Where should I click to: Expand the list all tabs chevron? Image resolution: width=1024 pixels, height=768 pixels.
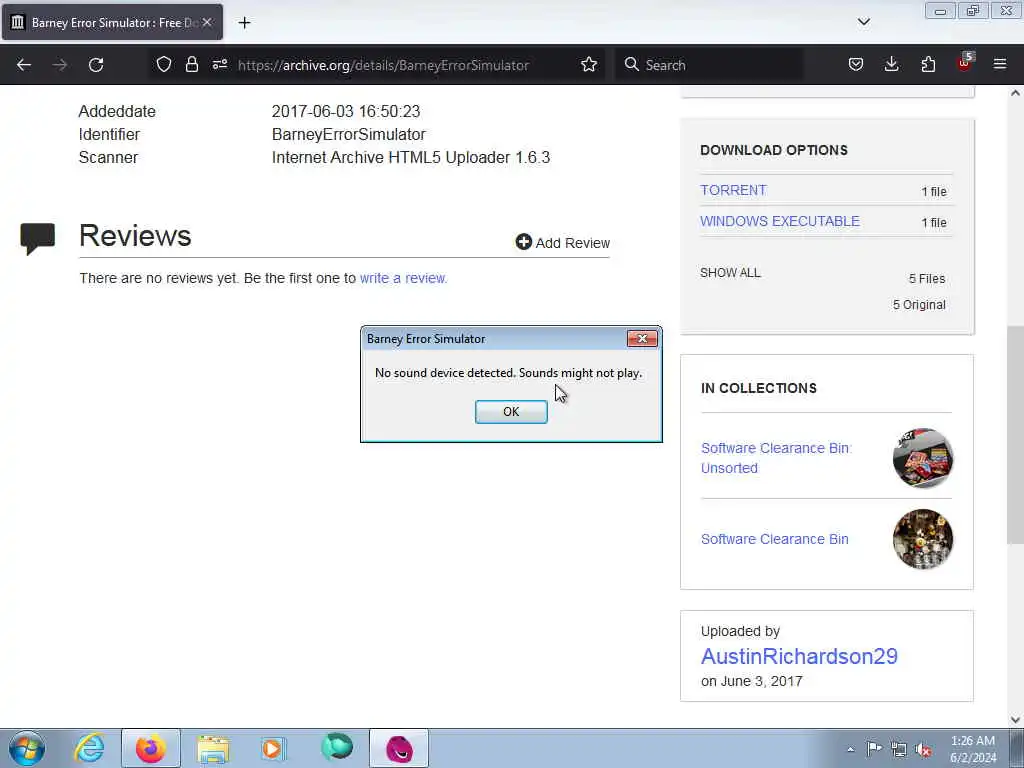863,22
